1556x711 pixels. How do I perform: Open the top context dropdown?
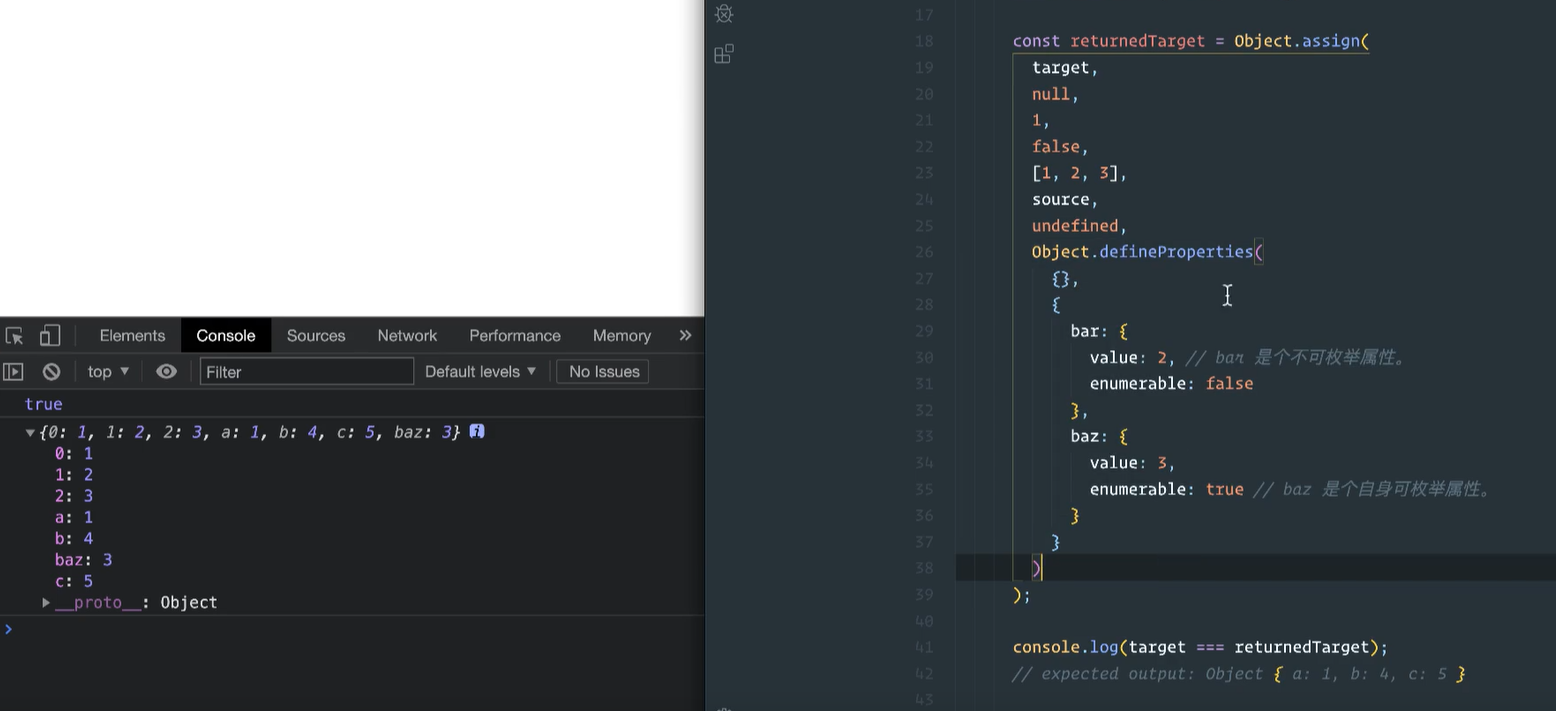pos(108,372)
